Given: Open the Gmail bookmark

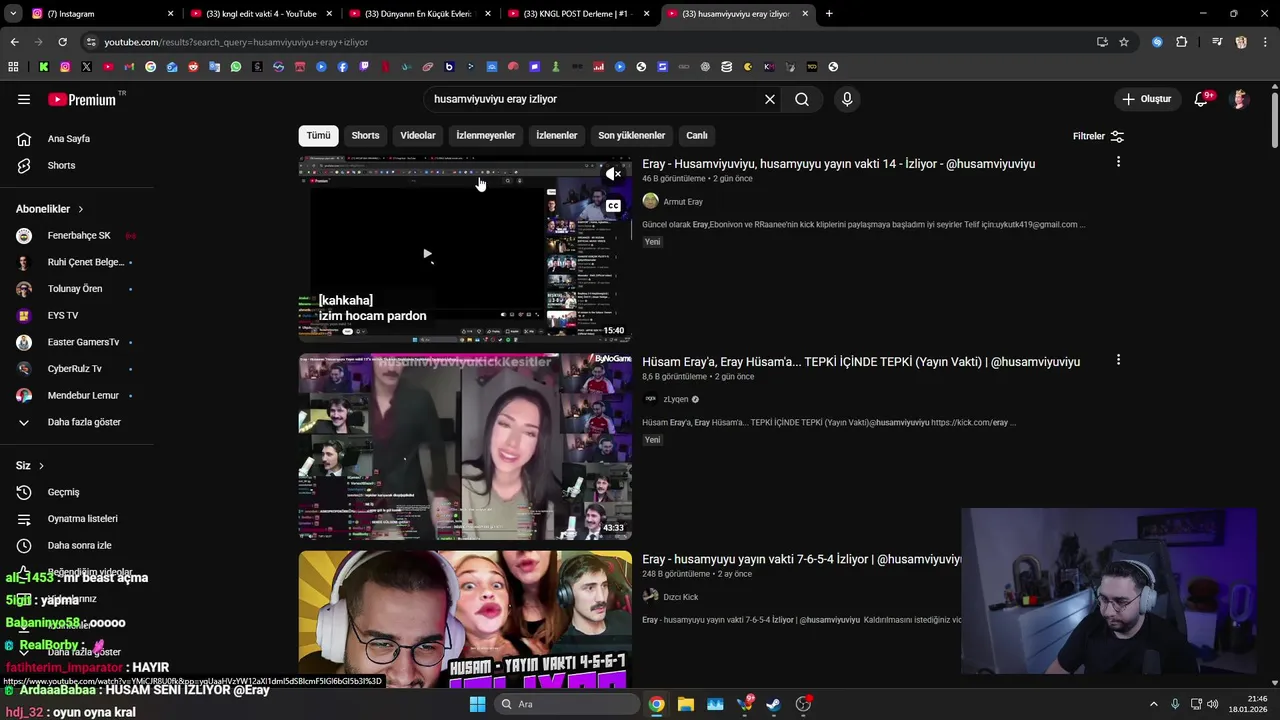Looking at the screenshot, I should (x=129, y=67).
